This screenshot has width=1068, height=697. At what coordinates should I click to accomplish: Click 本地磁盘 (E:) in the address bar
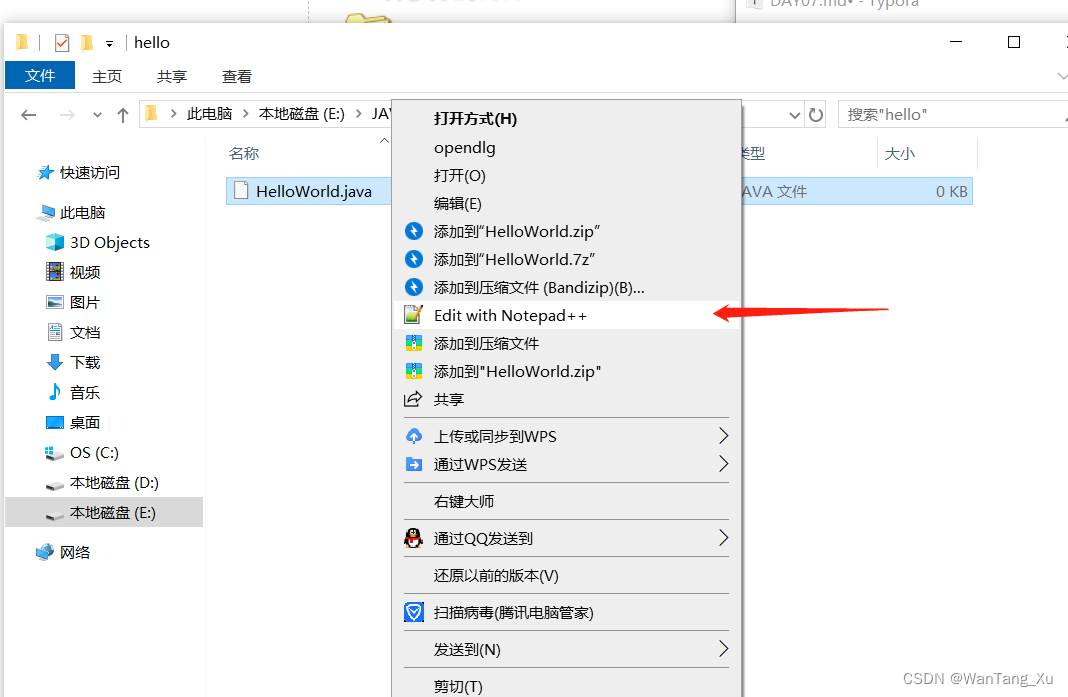tap(302, 114)
